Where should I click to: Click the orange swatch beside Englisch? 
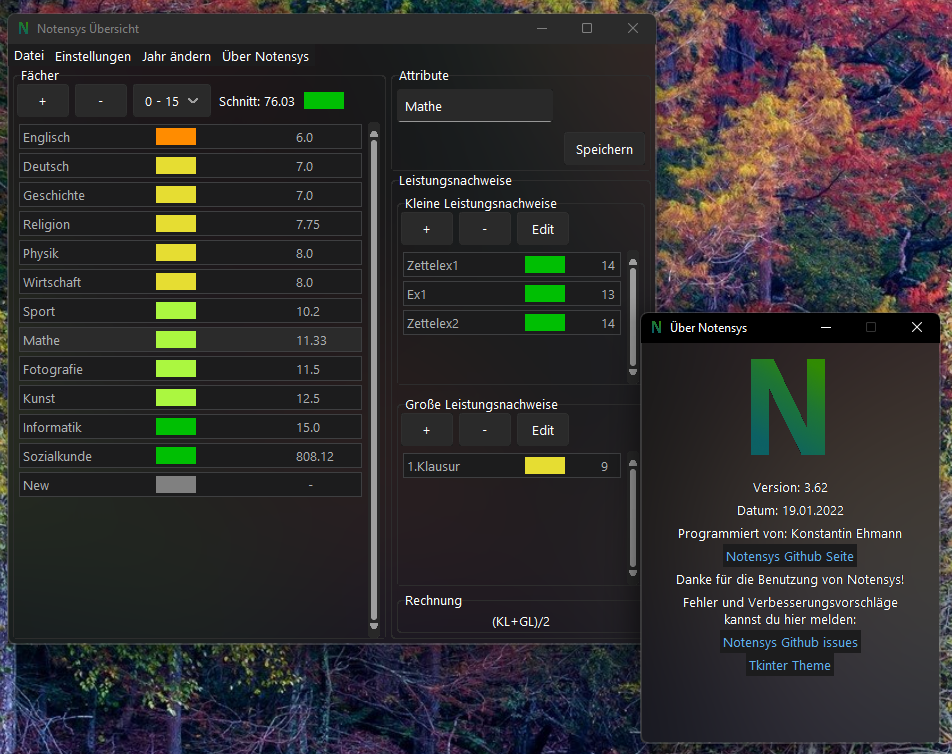click(176, 137)
